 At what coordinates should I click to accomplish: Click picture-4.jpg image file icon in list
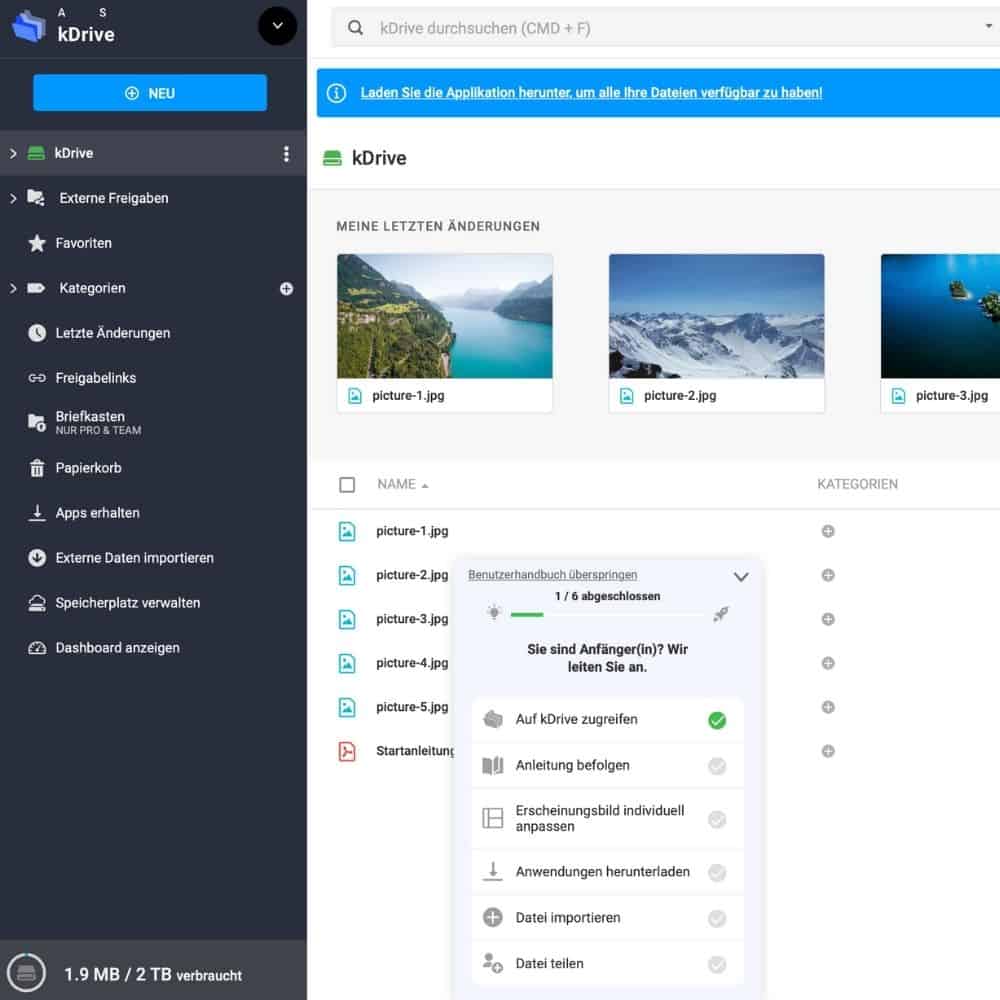347,663
